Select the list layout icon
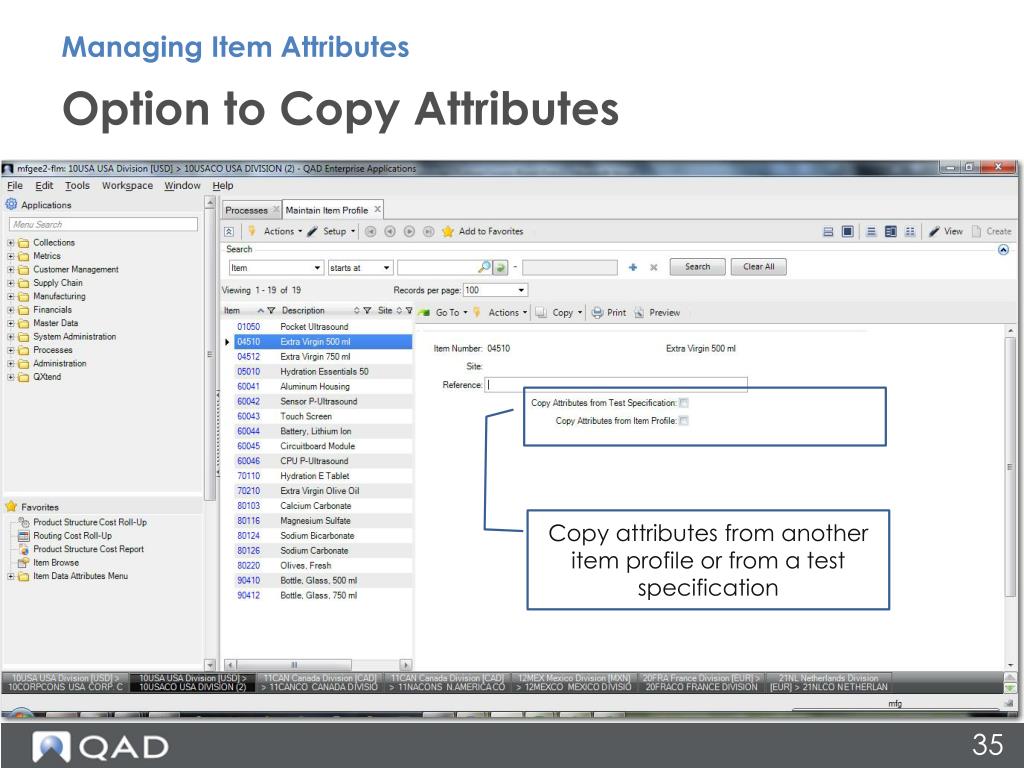The height and width of the screenshot is (768, 1024). tap(871, 231)
